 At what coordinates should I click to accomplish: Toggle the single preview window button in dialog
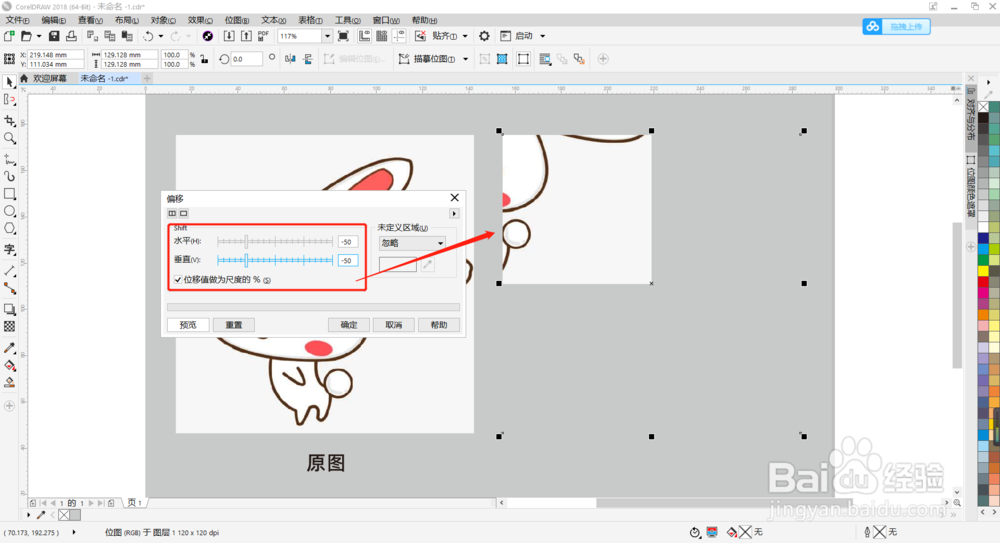coord(184,213)
